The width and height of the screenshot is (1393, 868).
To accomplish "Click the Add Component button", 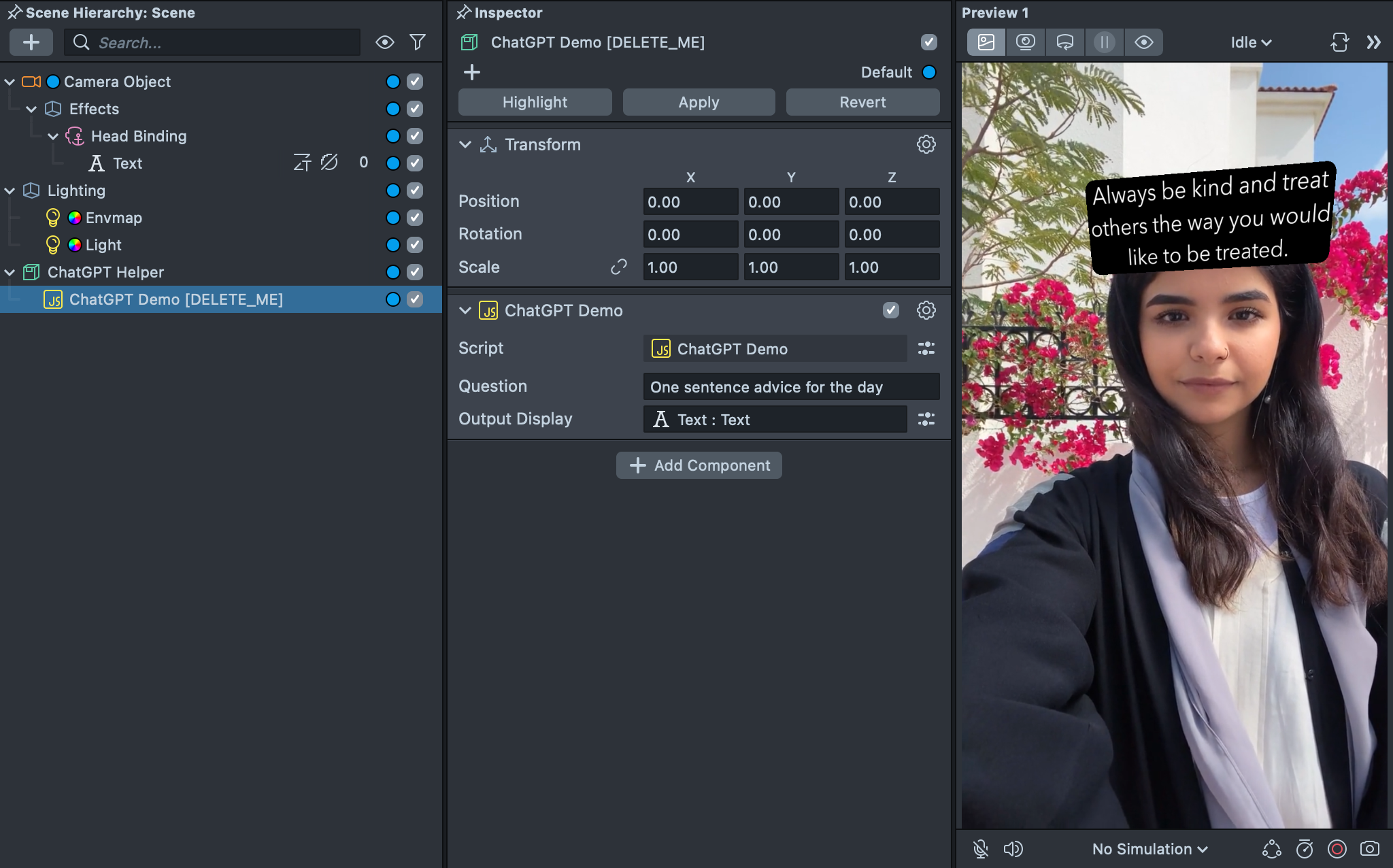I will point(699,465).
